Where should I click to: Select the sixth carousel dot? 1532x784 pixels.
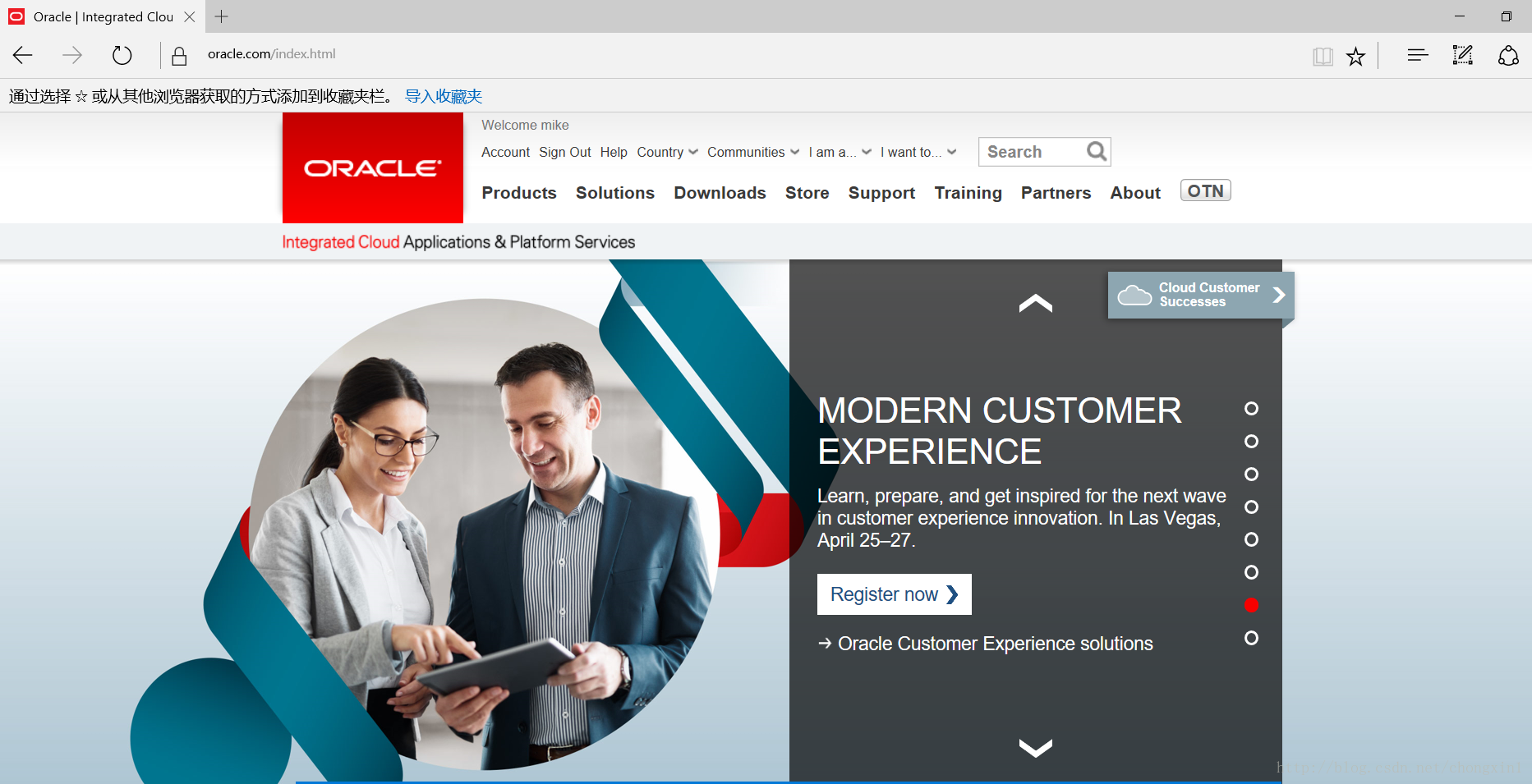point(1251,571)
